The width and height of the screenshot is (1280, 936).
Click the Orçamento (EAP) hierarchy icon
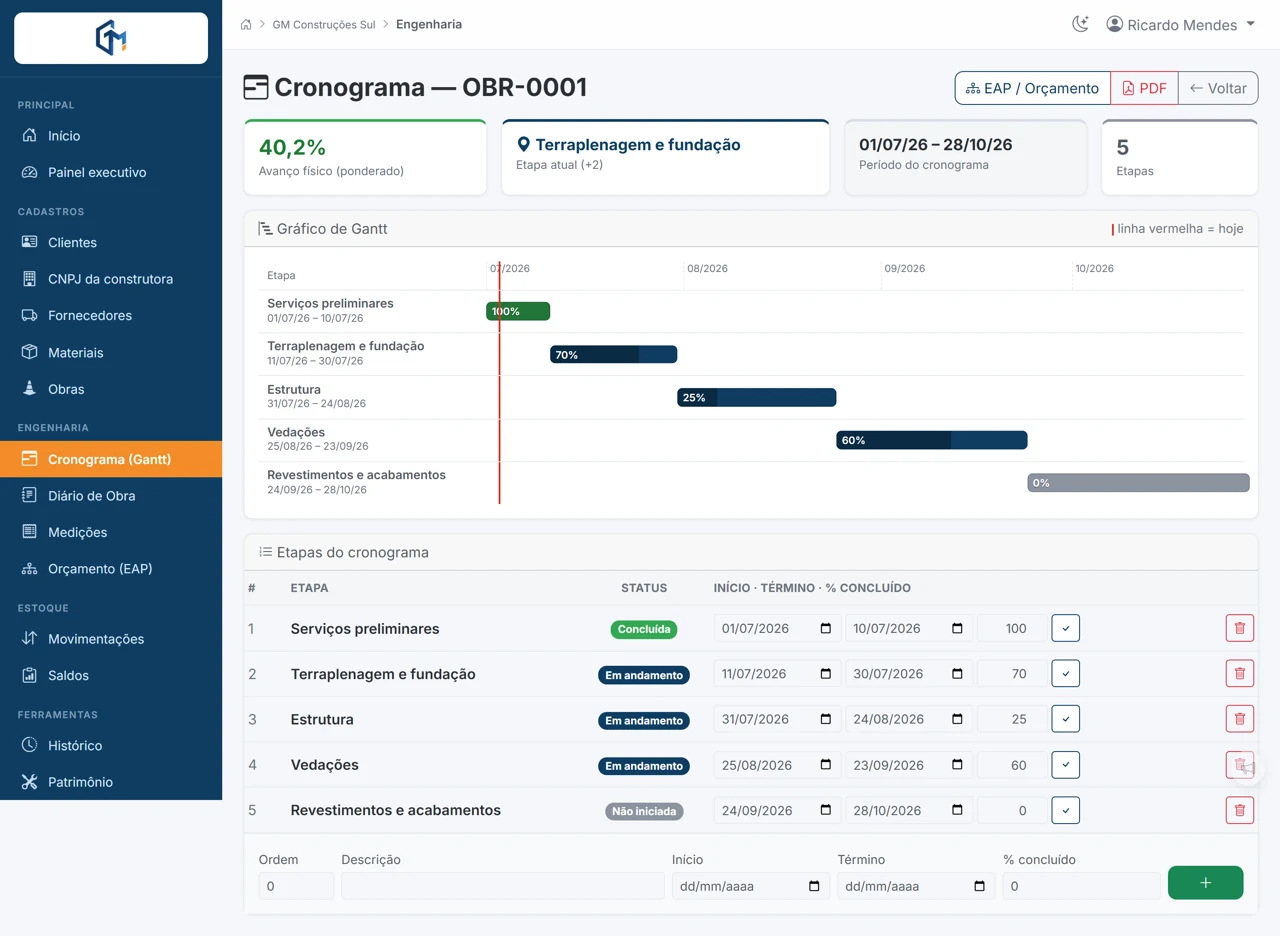click(29, 569)
